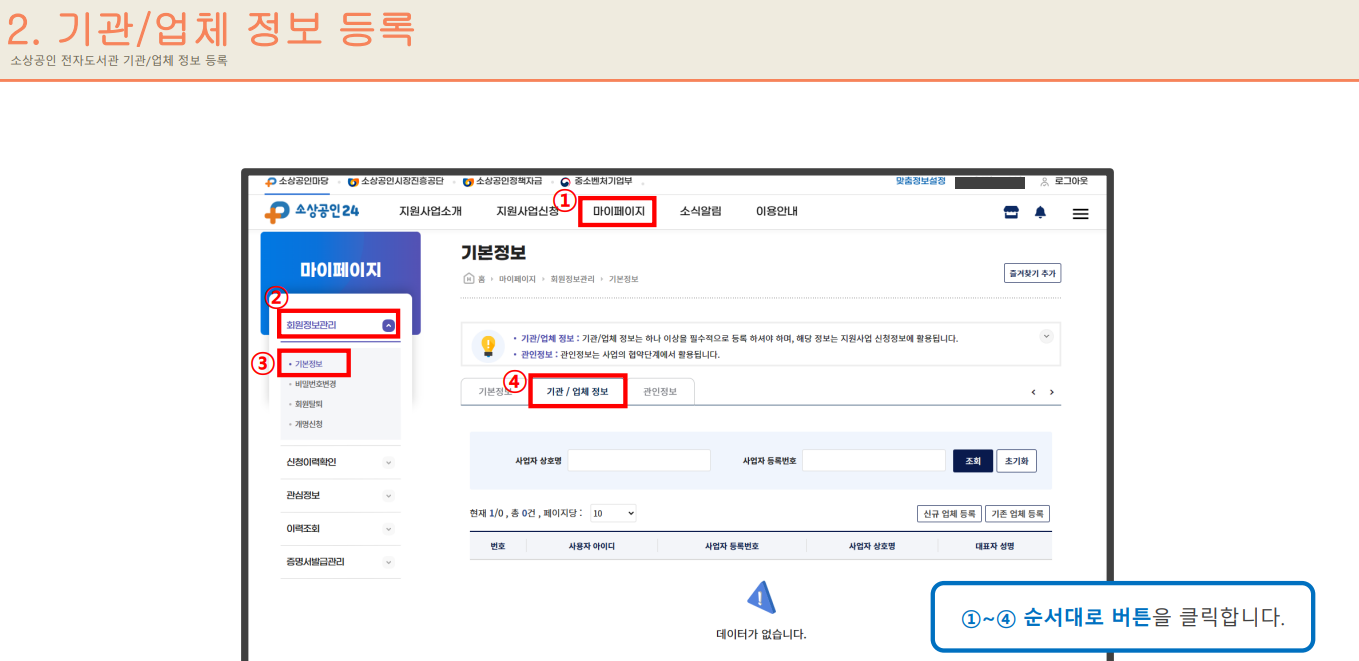Screen dimensions: 1359x661
Task: Click the 조회 search button
Action: pyautogui.click(x=973, y=461)
